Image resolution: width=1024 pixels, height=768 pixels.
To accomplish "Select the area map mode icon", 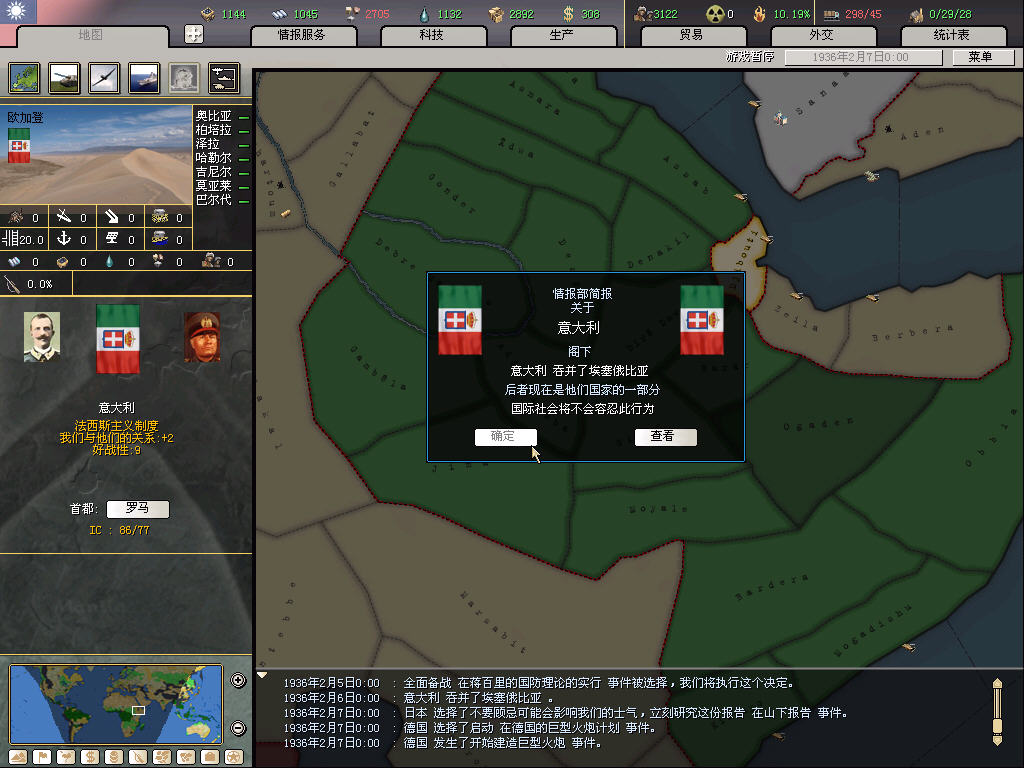I will [x=186, y=757].
